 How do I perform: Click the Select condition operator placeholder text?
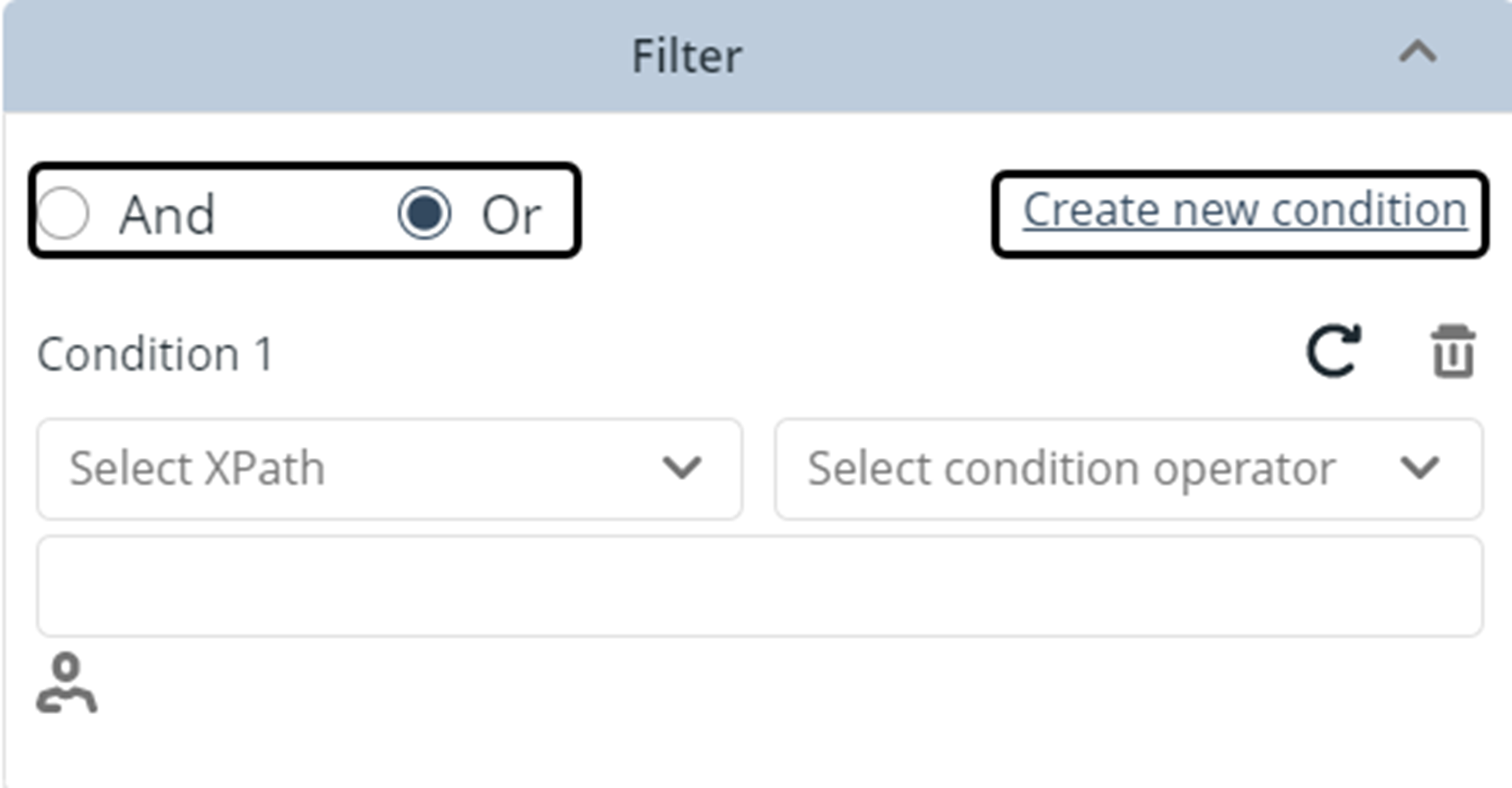[x=1071, y=469]
